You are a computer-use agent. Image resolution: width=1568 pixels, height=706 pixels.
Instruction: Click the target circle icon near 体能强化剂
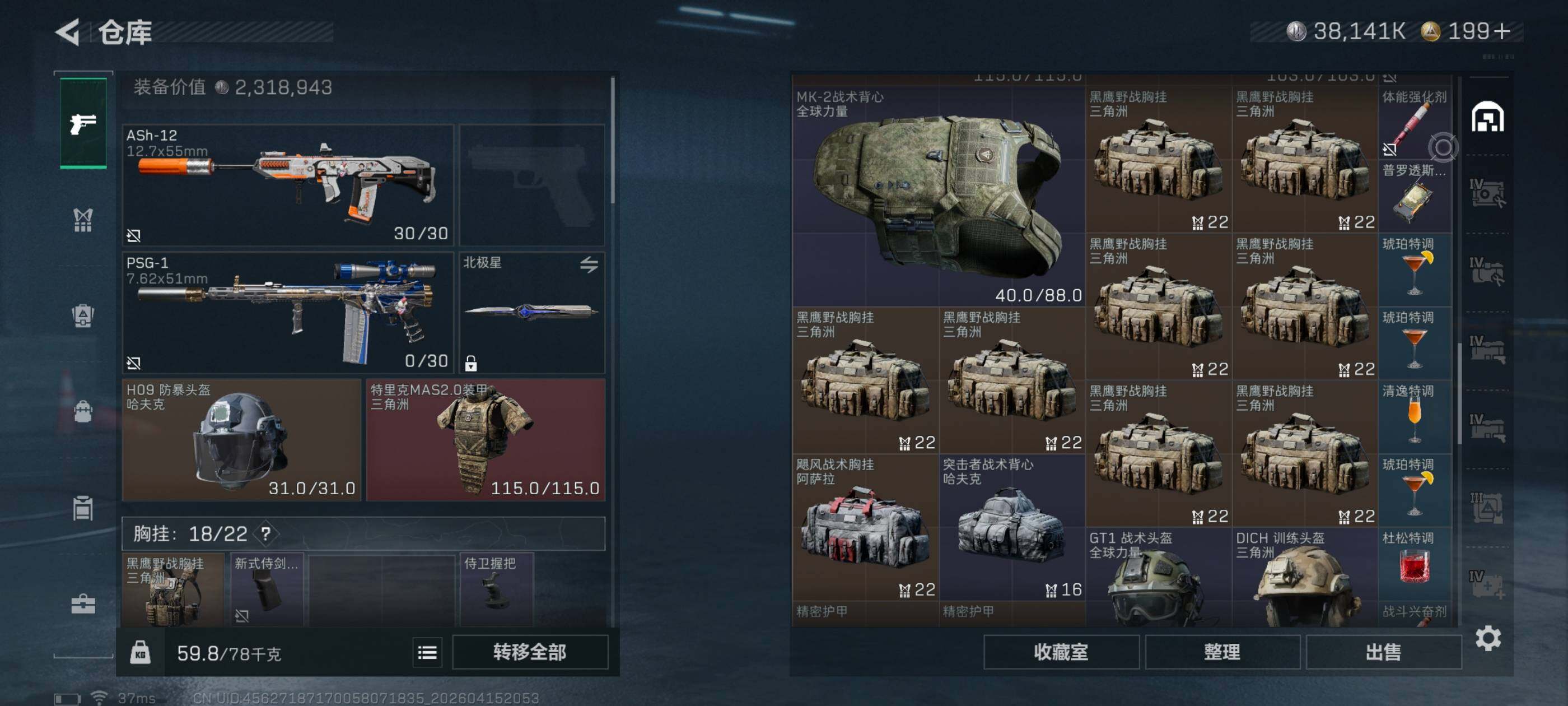[x=1443, y=147]
